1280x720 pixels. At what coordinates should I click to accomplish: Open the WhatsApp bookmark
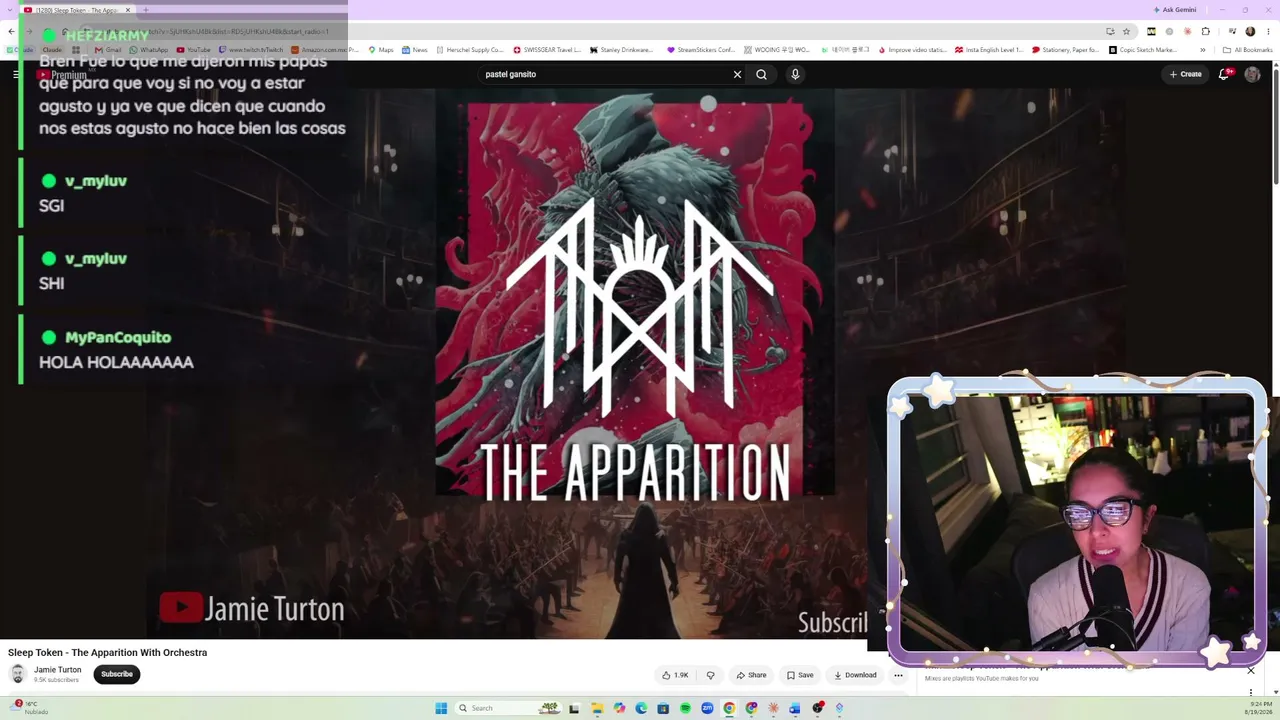coord(149,50)
